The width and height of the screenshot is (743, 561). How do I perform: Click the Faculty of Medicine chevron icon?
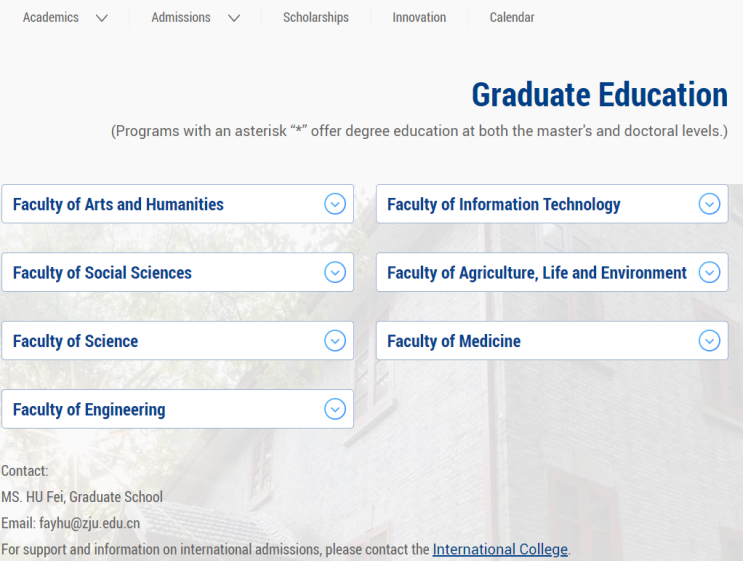click(x=709, y=341)
